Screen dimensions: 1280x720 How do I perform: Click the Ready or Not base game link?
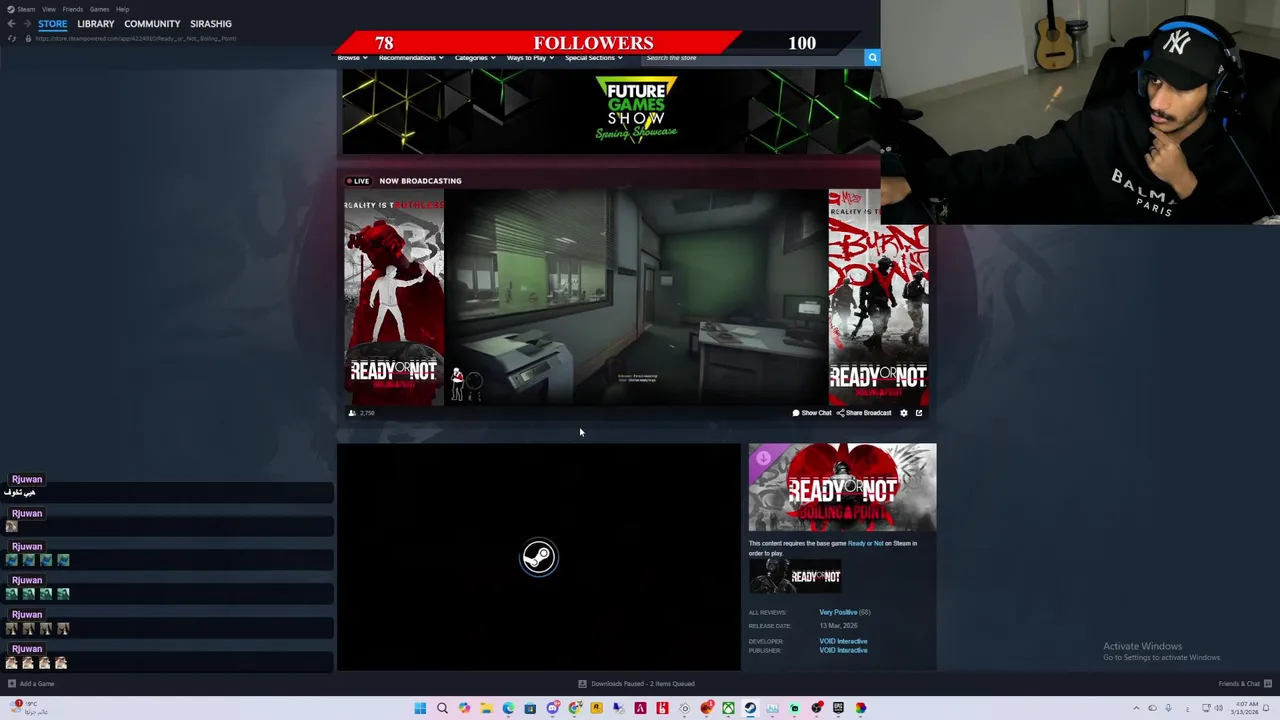pos(865,544)
